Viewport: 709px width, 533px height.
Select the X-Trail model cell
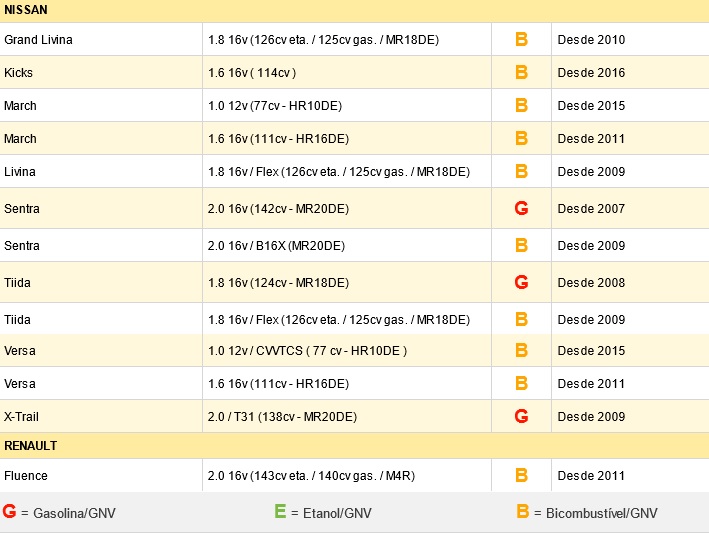pos(101,416)
